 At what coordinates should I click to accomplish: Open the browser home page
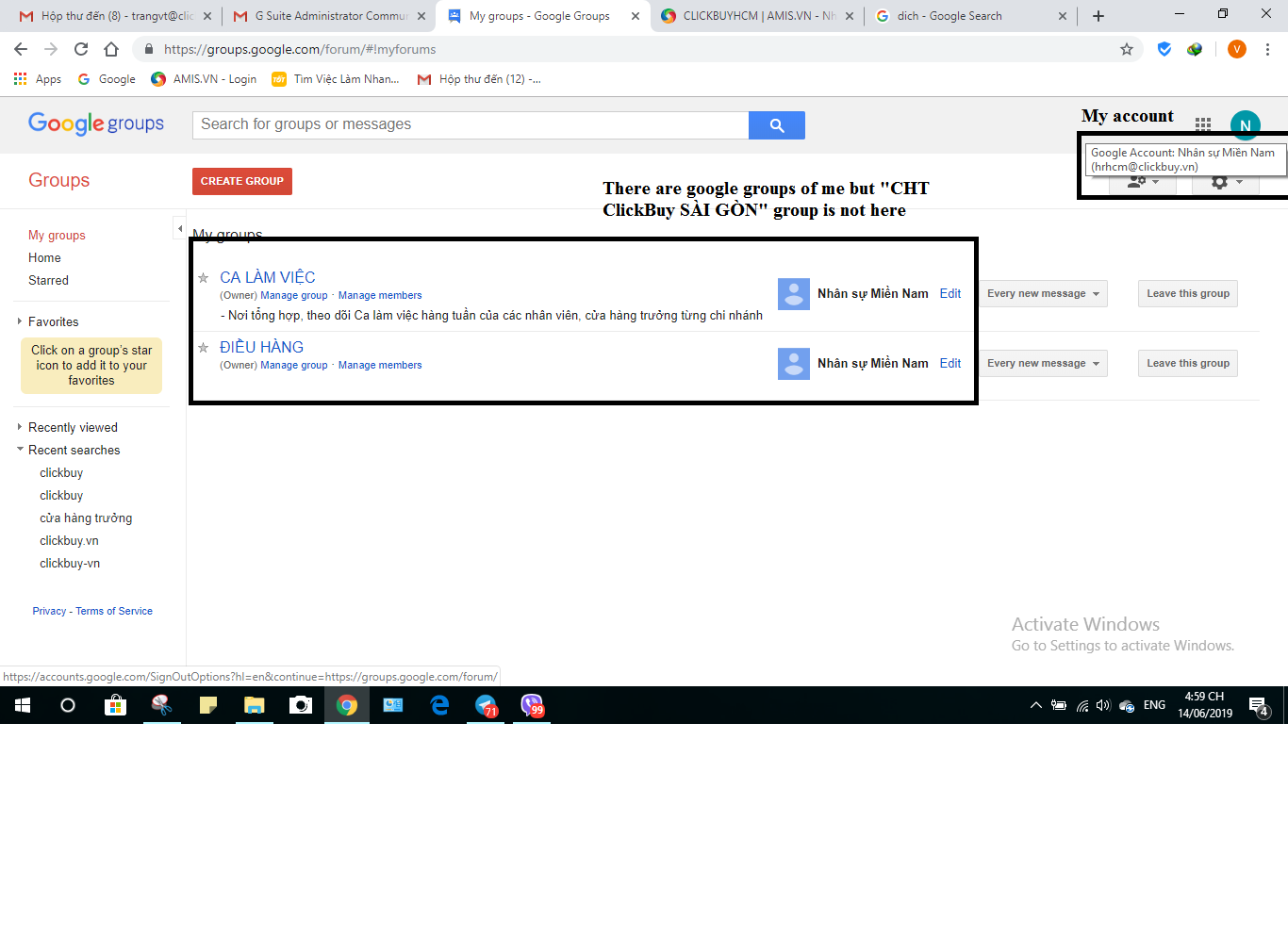111,49
